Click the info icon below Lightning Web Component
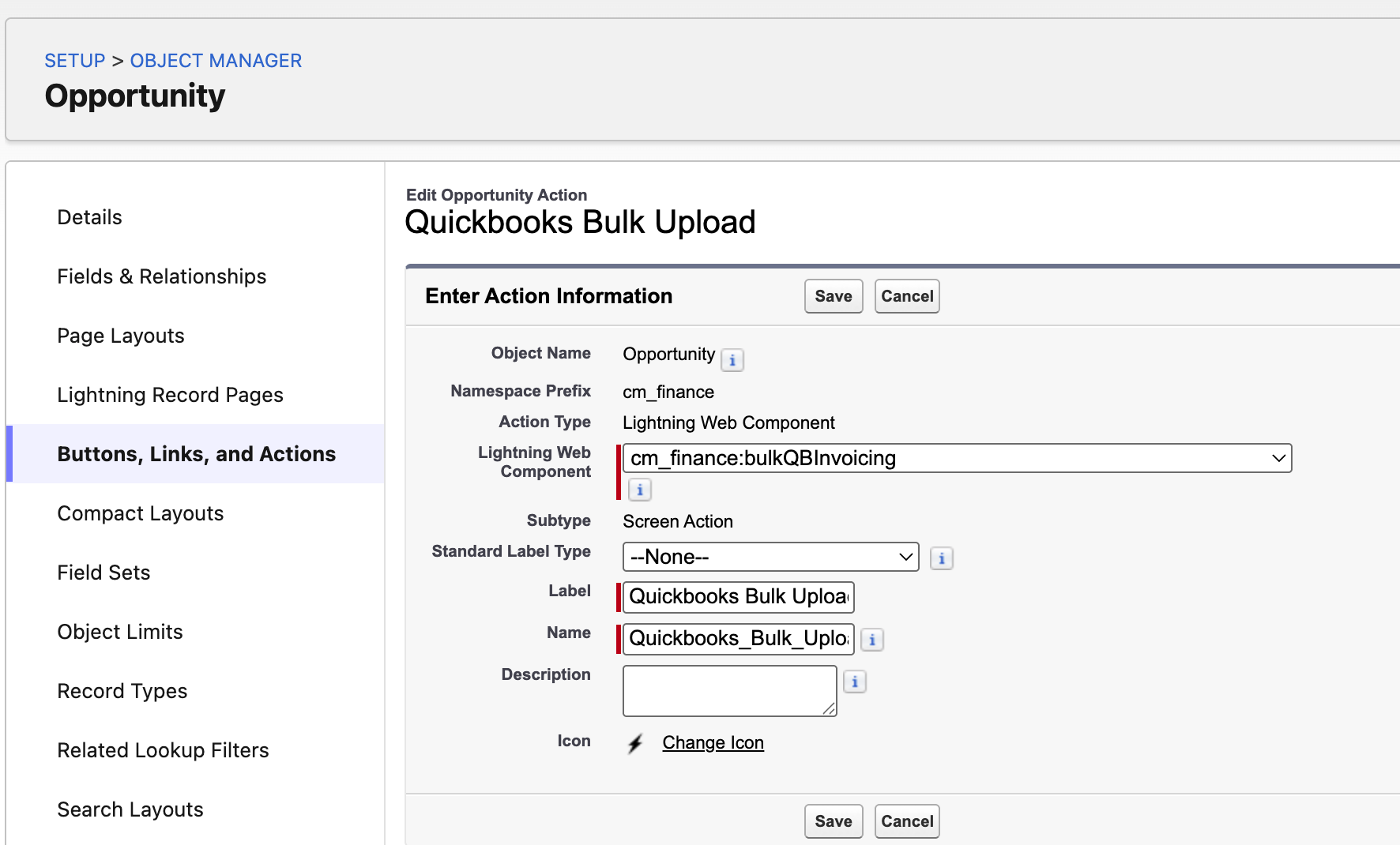Image resolution: width=1400 pixels, height=845 pixels. coord(640,490)
